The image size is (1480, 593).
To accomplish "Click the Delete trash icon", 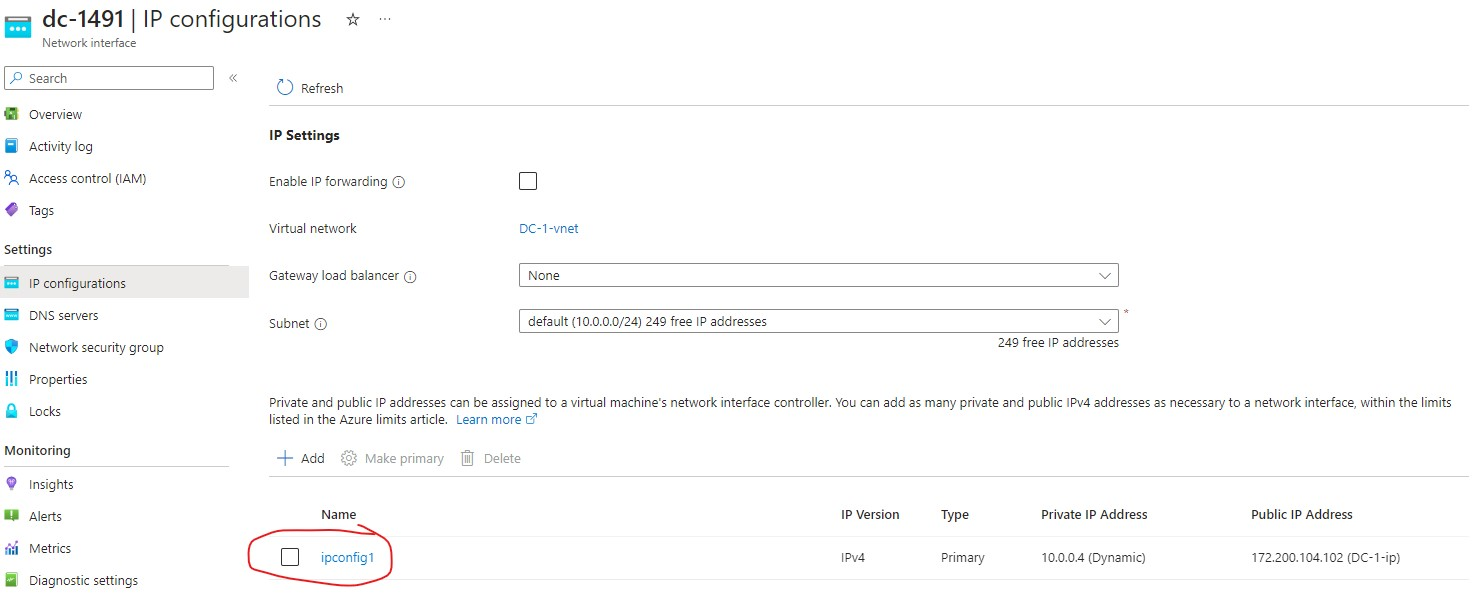I will 467,458.
